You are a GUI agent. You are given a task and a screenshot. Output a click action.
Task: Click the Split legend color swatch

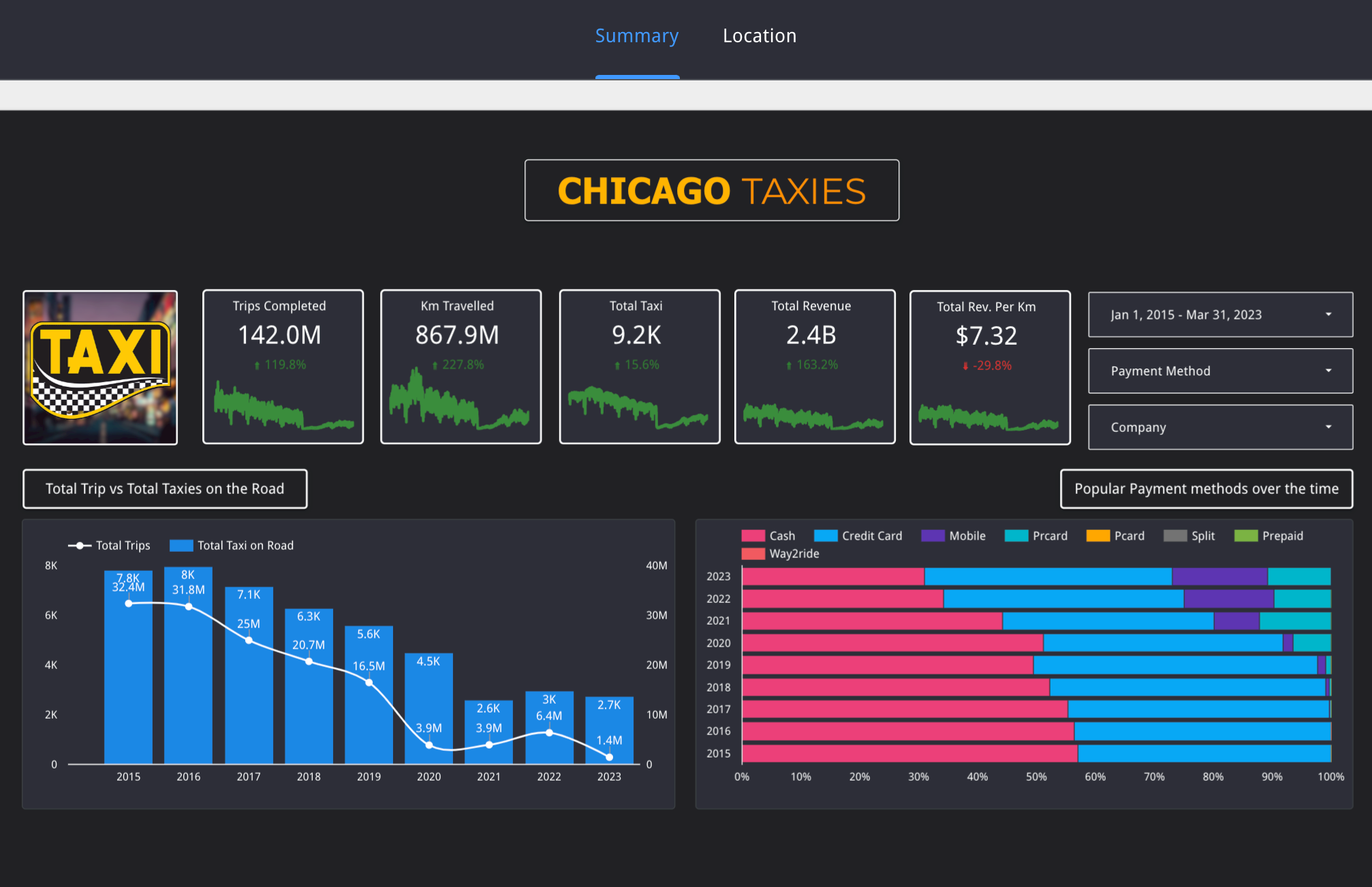coord(1175,536)
